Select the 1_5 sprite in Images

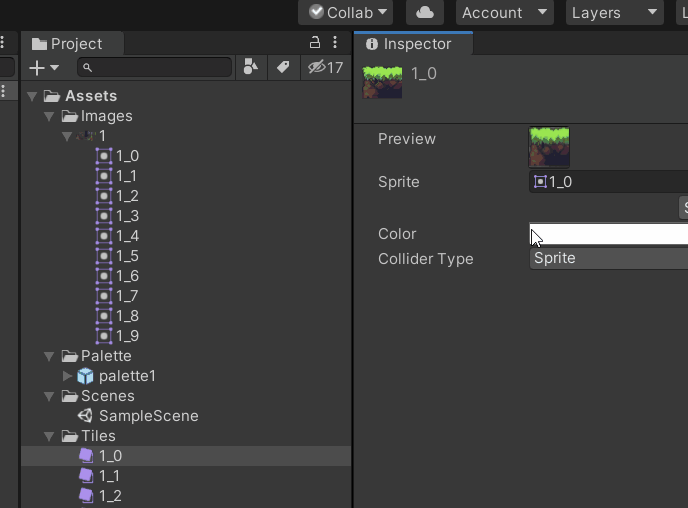[127, 256]
